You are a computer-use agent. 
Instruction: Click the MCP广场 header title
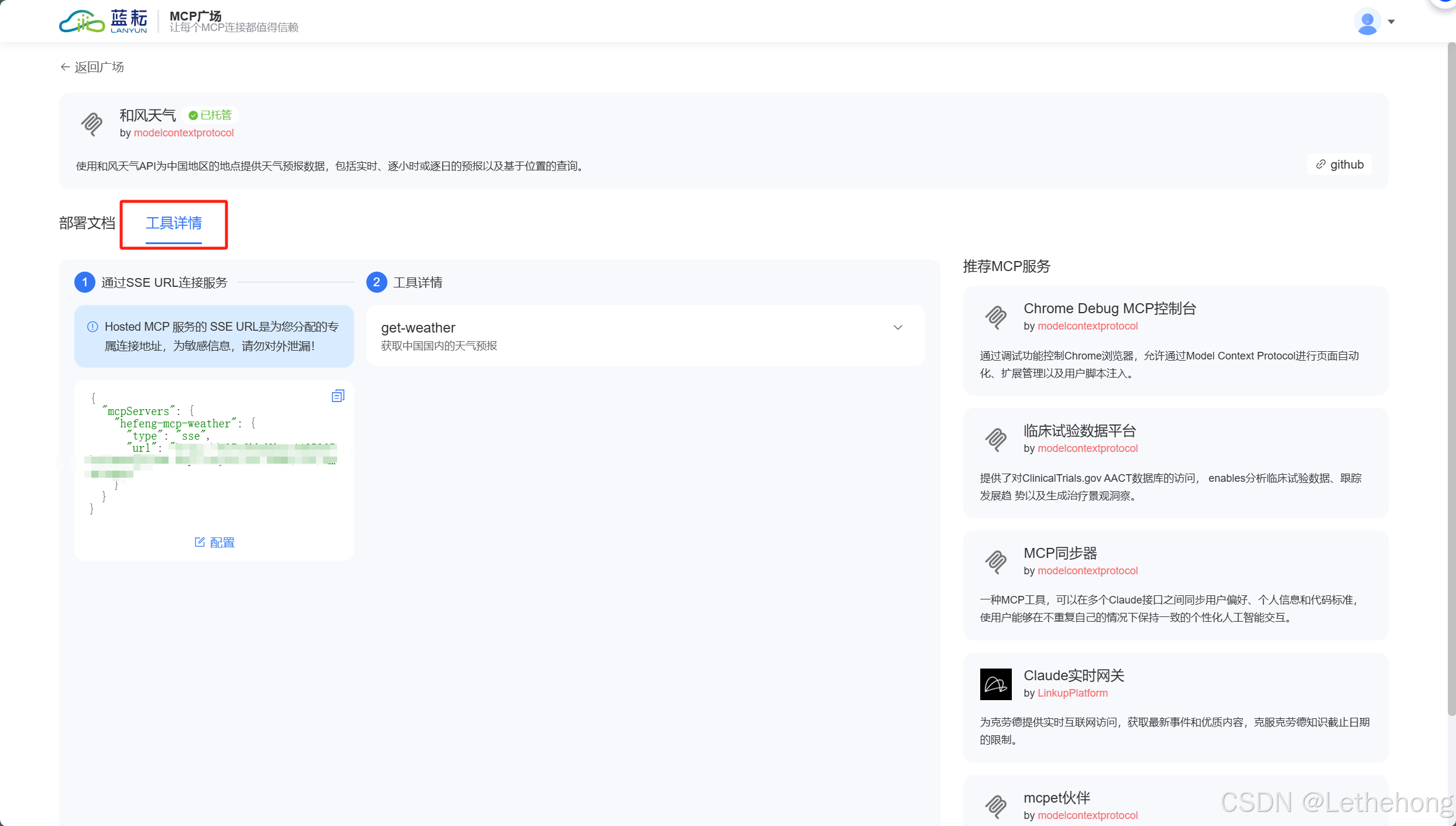(195, 16)
